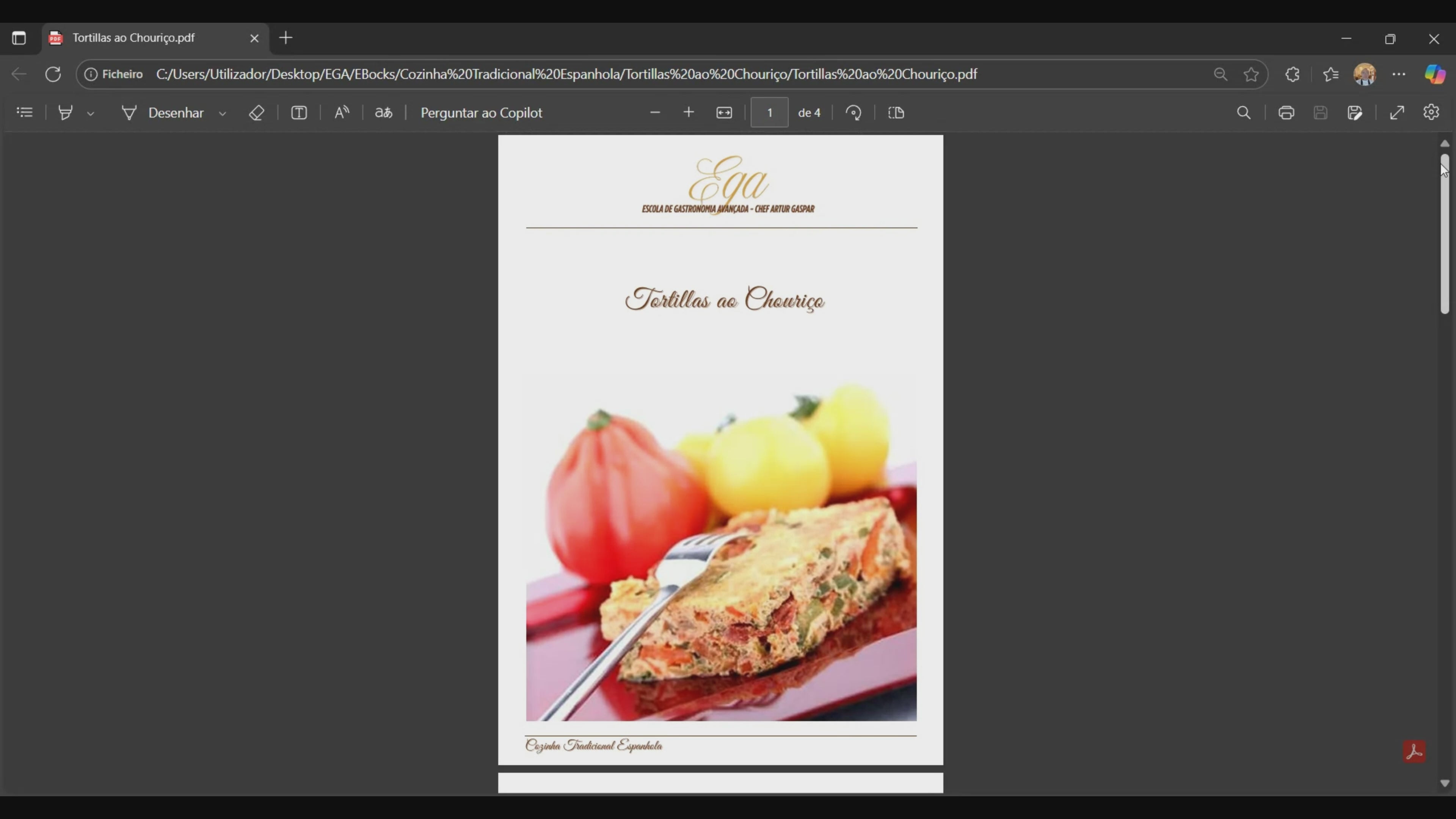Enter full screen mode

tap(1397, 113)
